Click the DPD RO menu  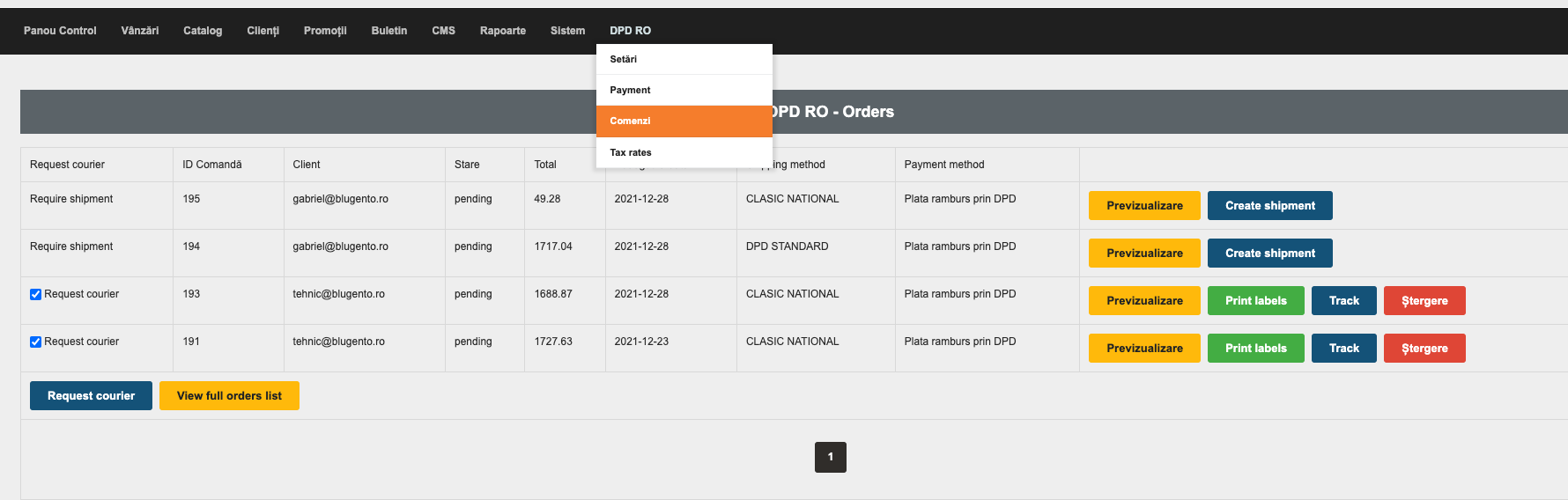(631, 31)
